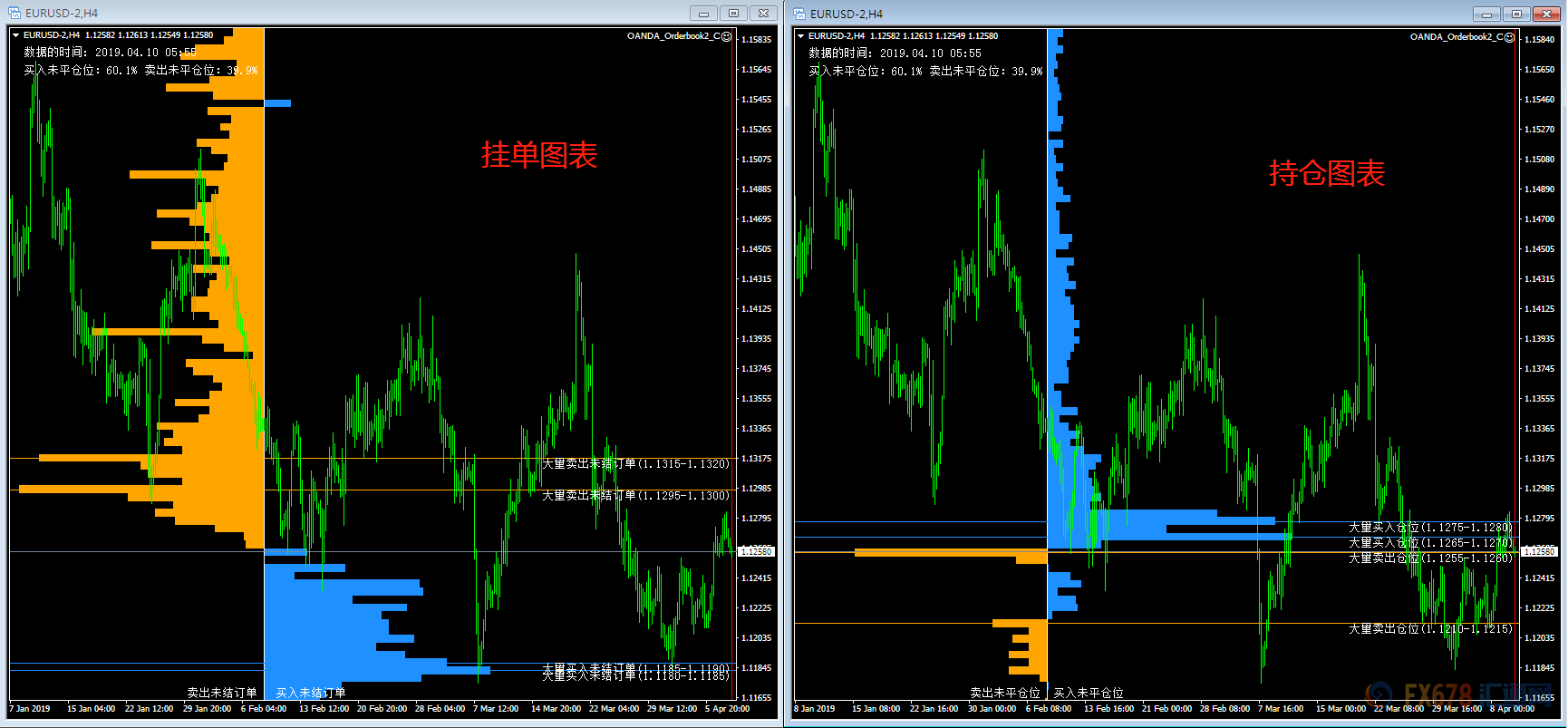This screenshot has width=1568, height=728.
Task: Click the expert advisor smiley in the 持仓图表 chart
Action: [1510, 37]
